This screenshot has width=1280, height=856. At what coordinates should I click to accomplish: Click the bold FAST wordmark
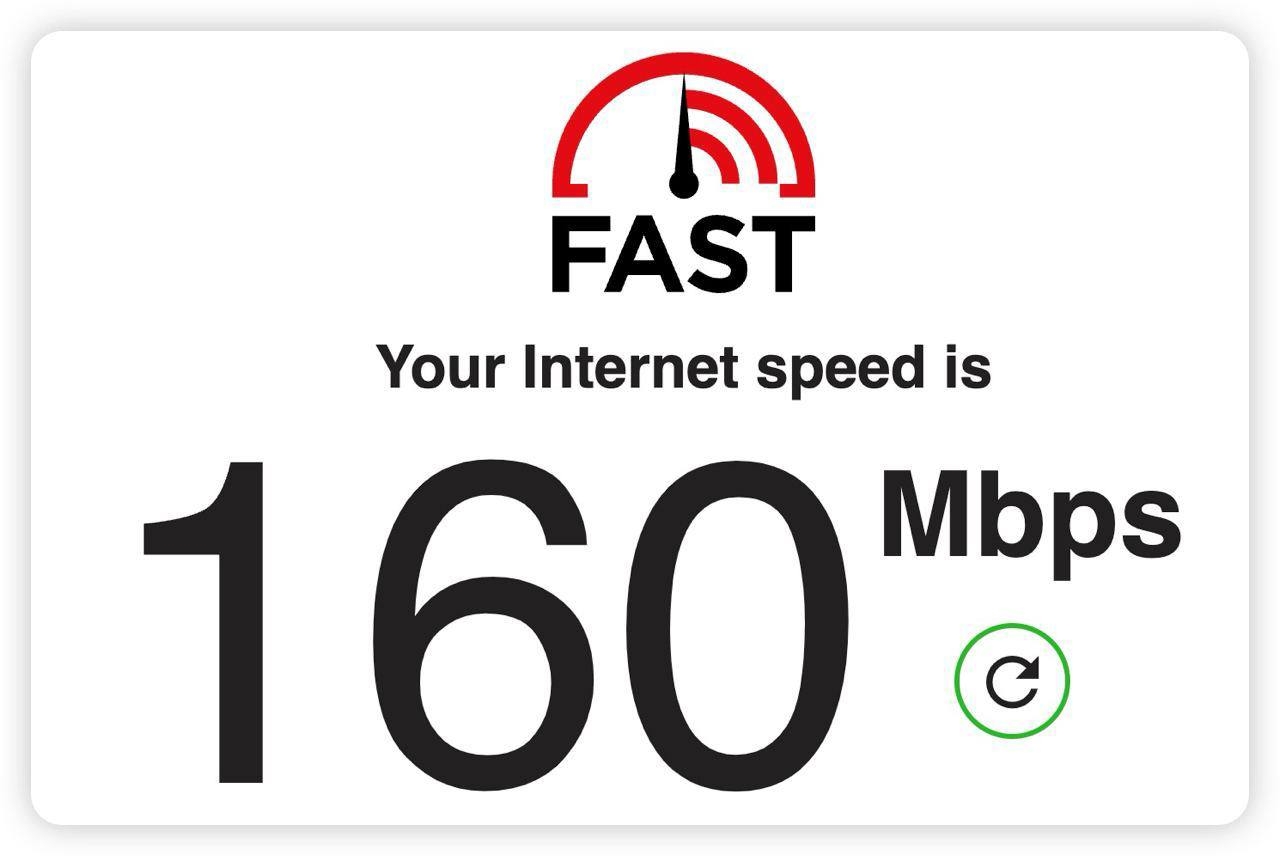point(683,256)
